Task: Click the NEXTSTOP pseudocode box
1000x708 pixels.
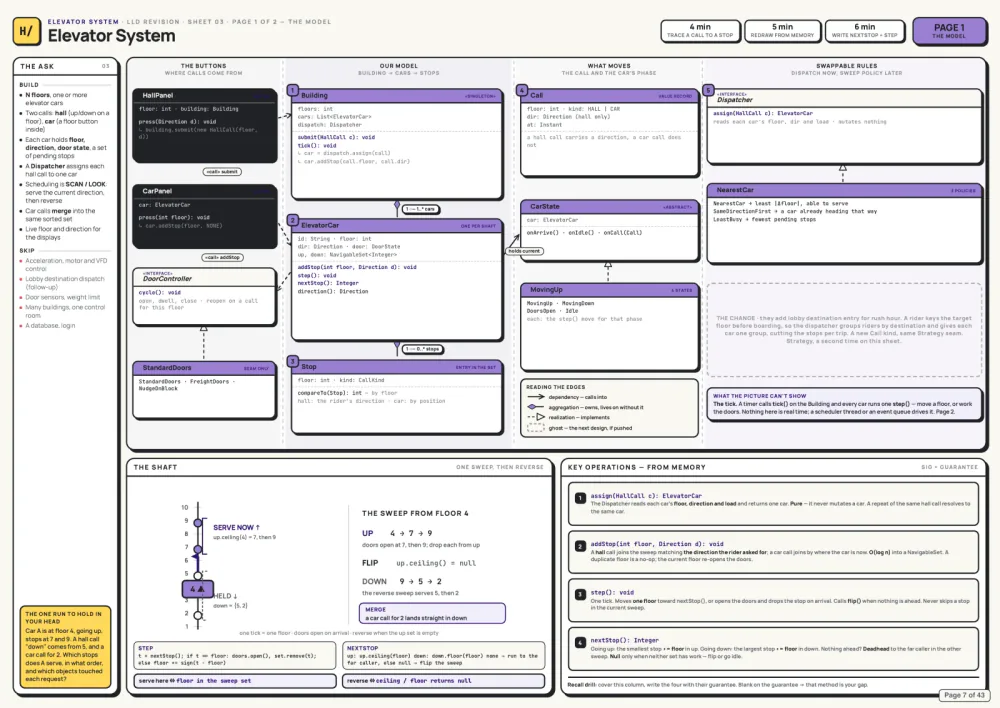Action: [443, 656]
